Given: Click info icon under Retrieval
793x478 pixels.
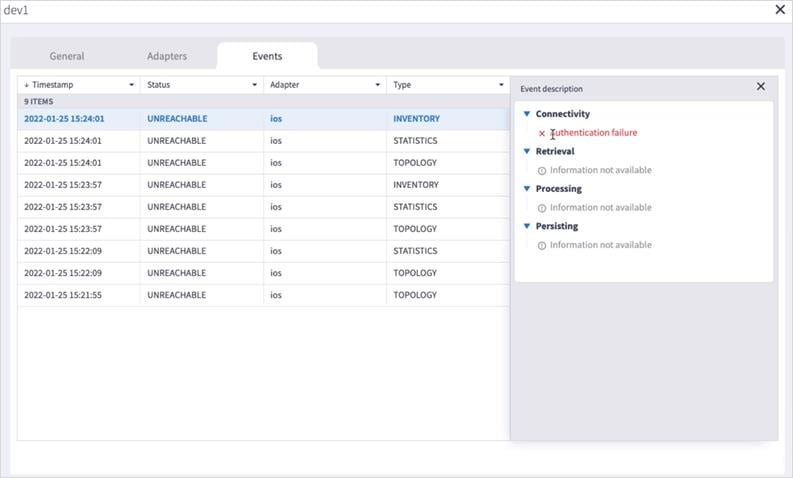Looking at the screenshot, I should coord(542,171).
